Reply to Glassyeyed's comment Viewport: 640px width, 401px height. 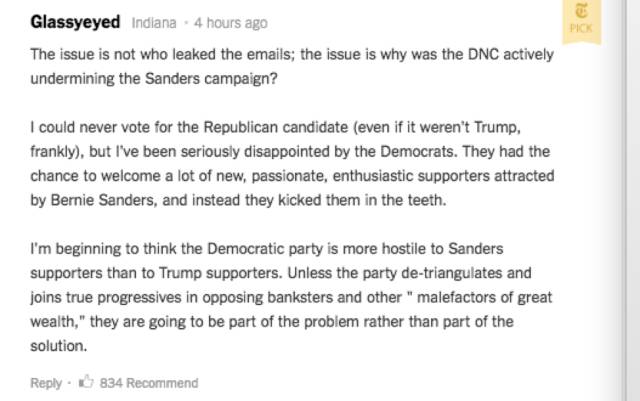coord(45,382)
